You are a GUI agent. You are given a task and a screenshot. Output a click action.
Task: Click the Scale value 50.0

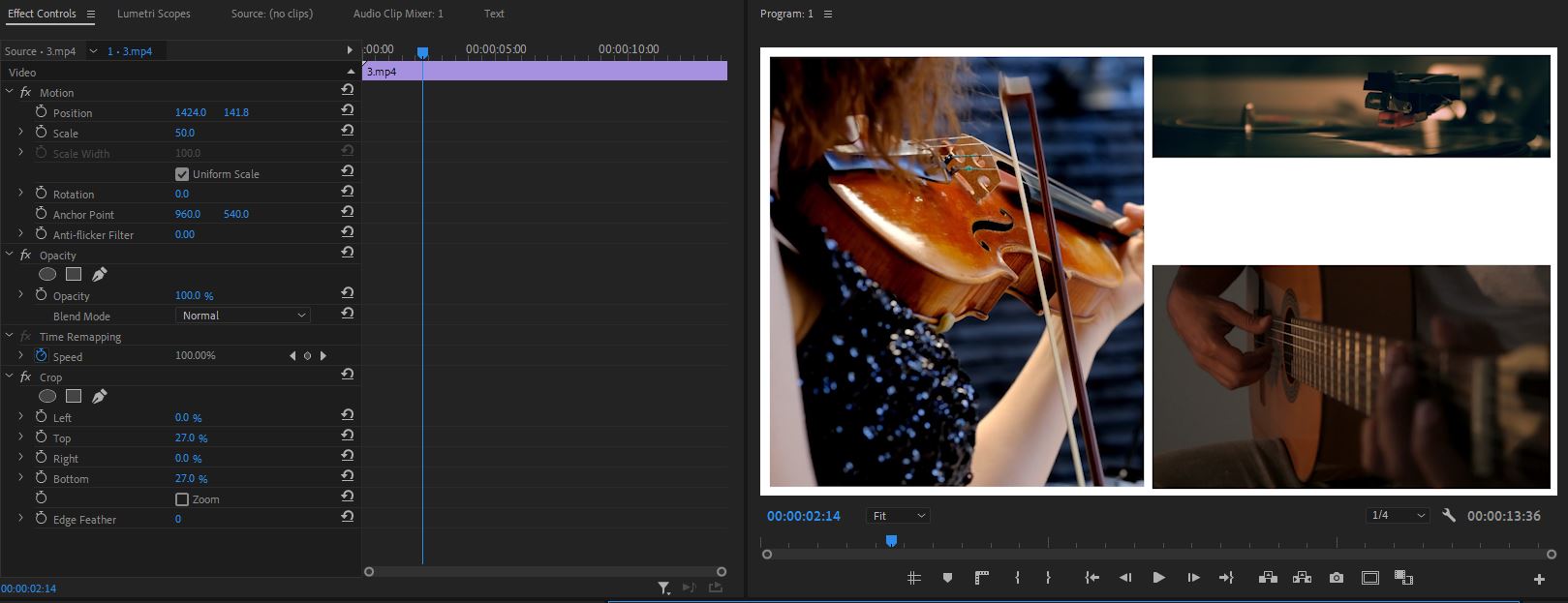[x=185, y=133]
